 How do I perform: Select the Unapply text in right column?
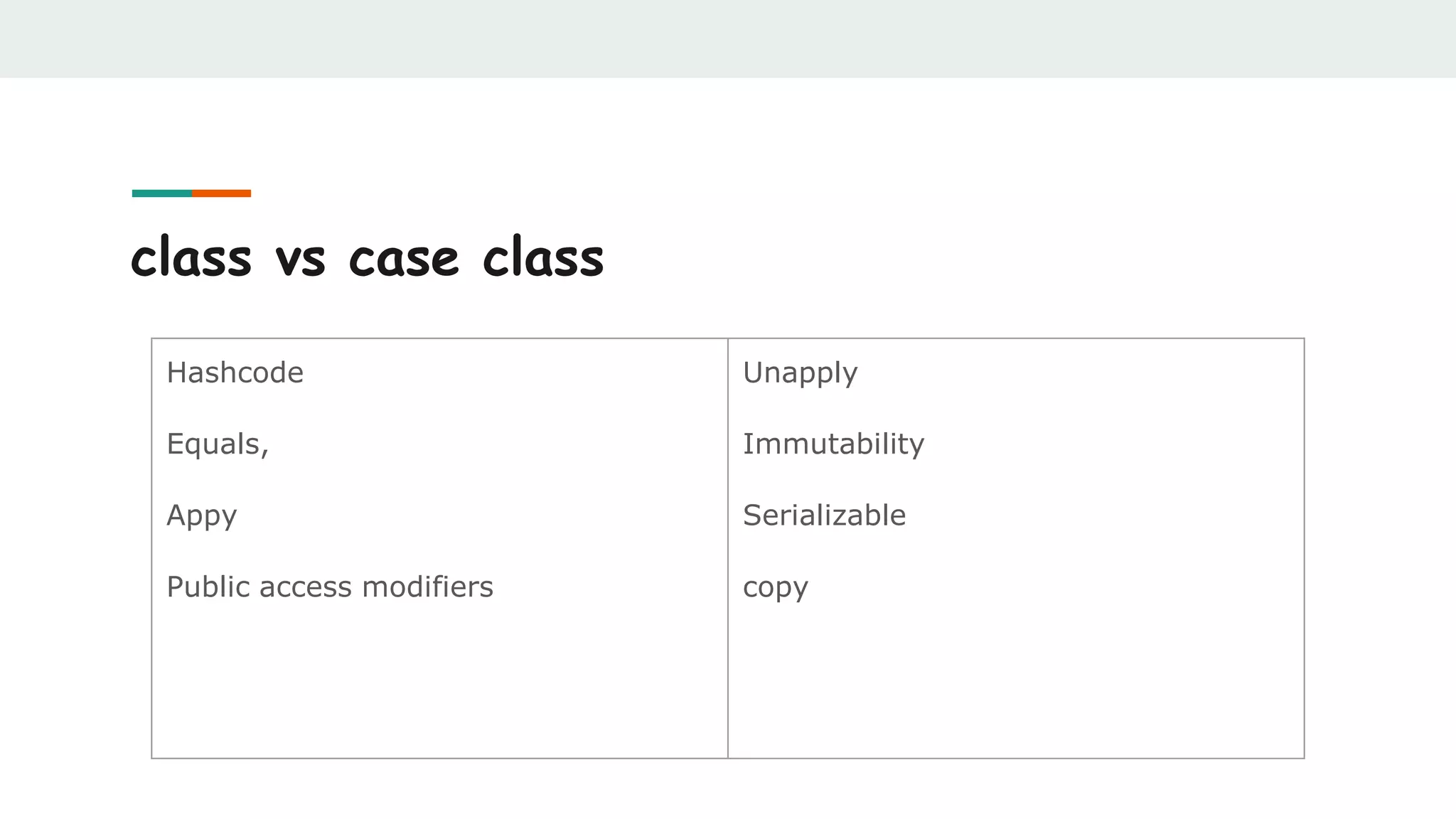[x=800, y=374]
